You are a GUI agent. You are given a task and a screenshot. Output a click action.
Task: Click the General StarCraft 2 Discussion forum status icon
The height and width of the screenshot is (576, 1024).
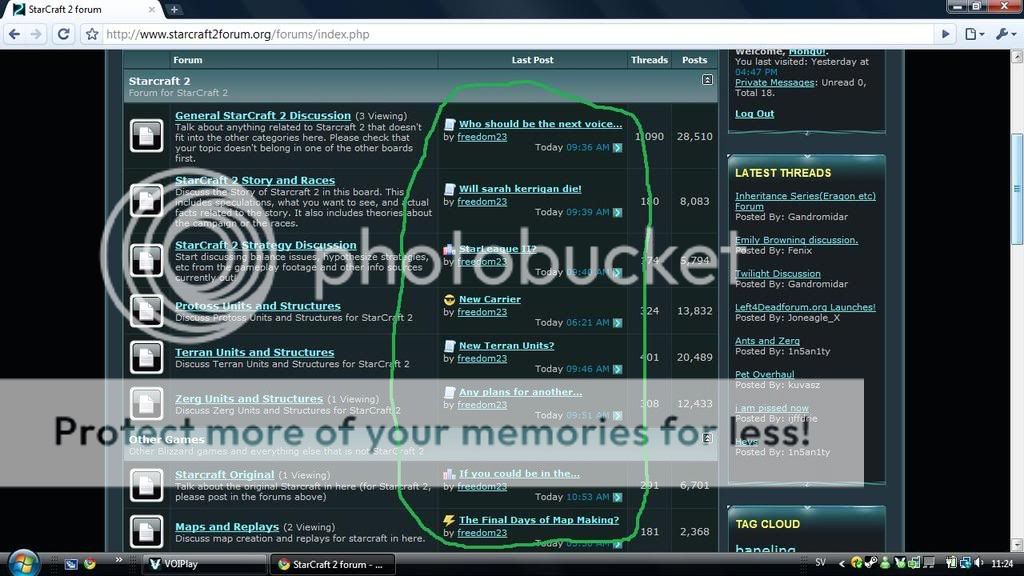click(146, 136)
